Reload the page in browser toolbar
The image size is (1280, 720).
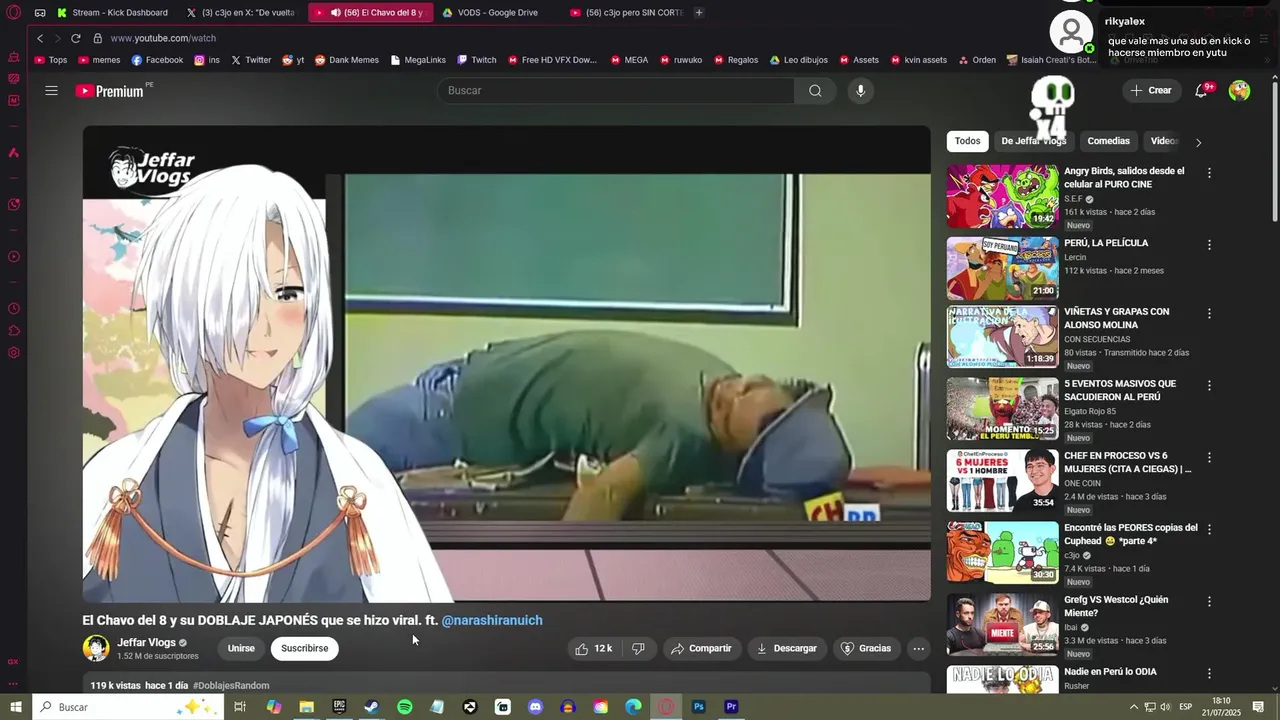[75, 38]
